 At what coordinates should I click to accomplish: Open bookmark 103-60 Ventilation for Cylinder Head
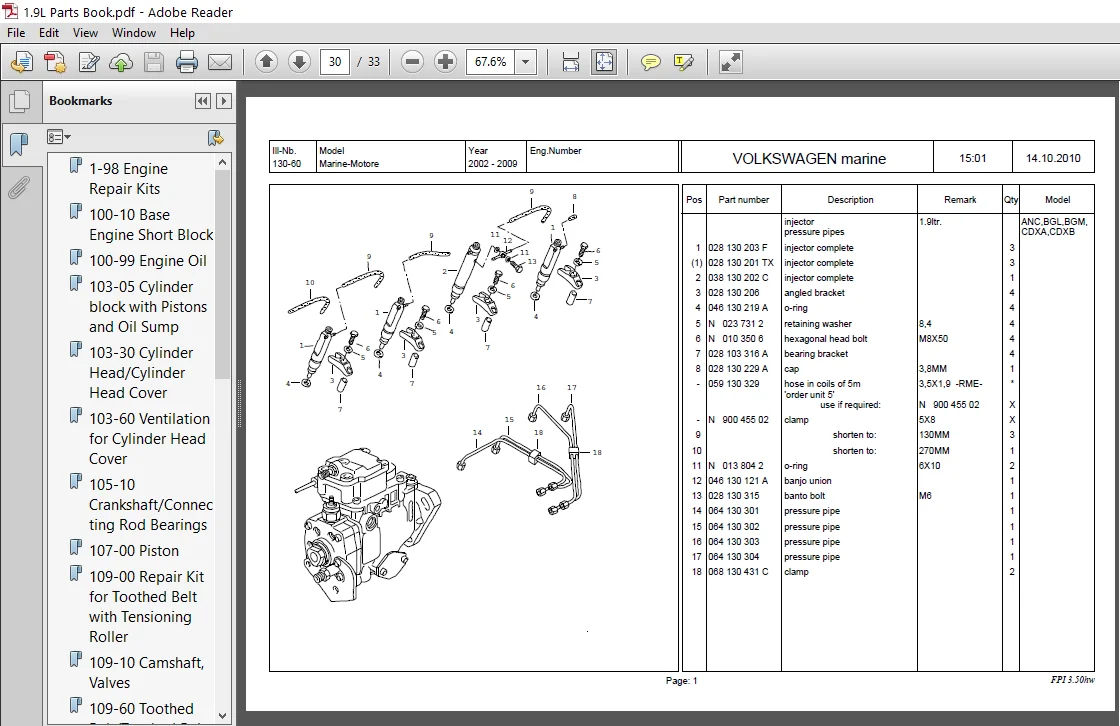click(149, 439)
